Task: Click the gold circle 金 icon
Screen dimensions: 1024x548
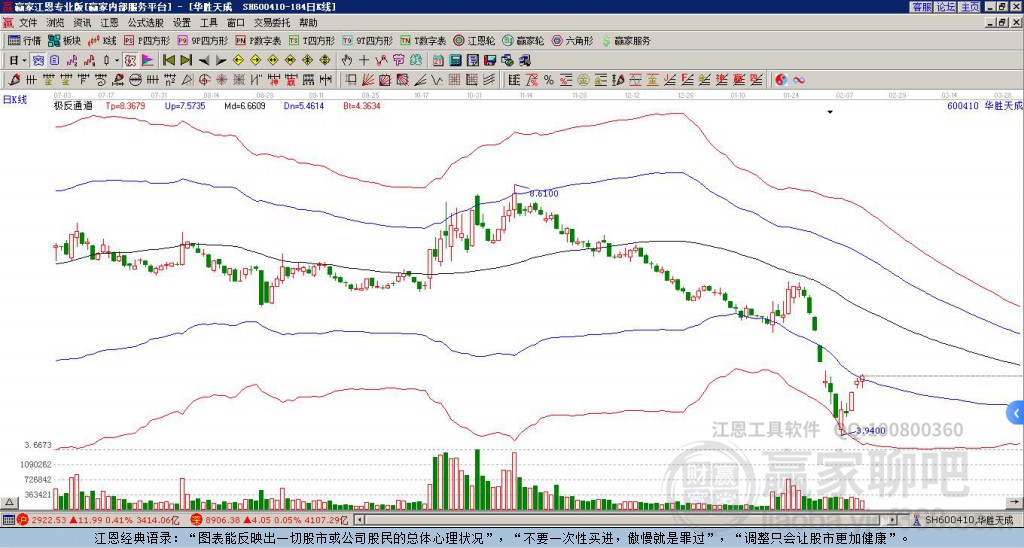Action: (583, 80)
